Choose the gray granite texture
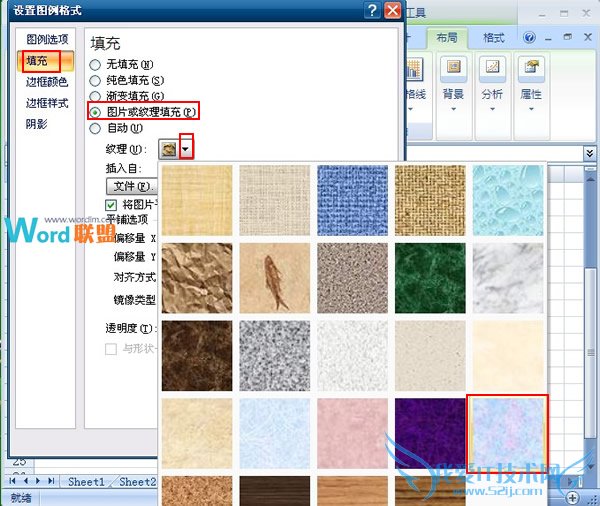 click(274, 356)
